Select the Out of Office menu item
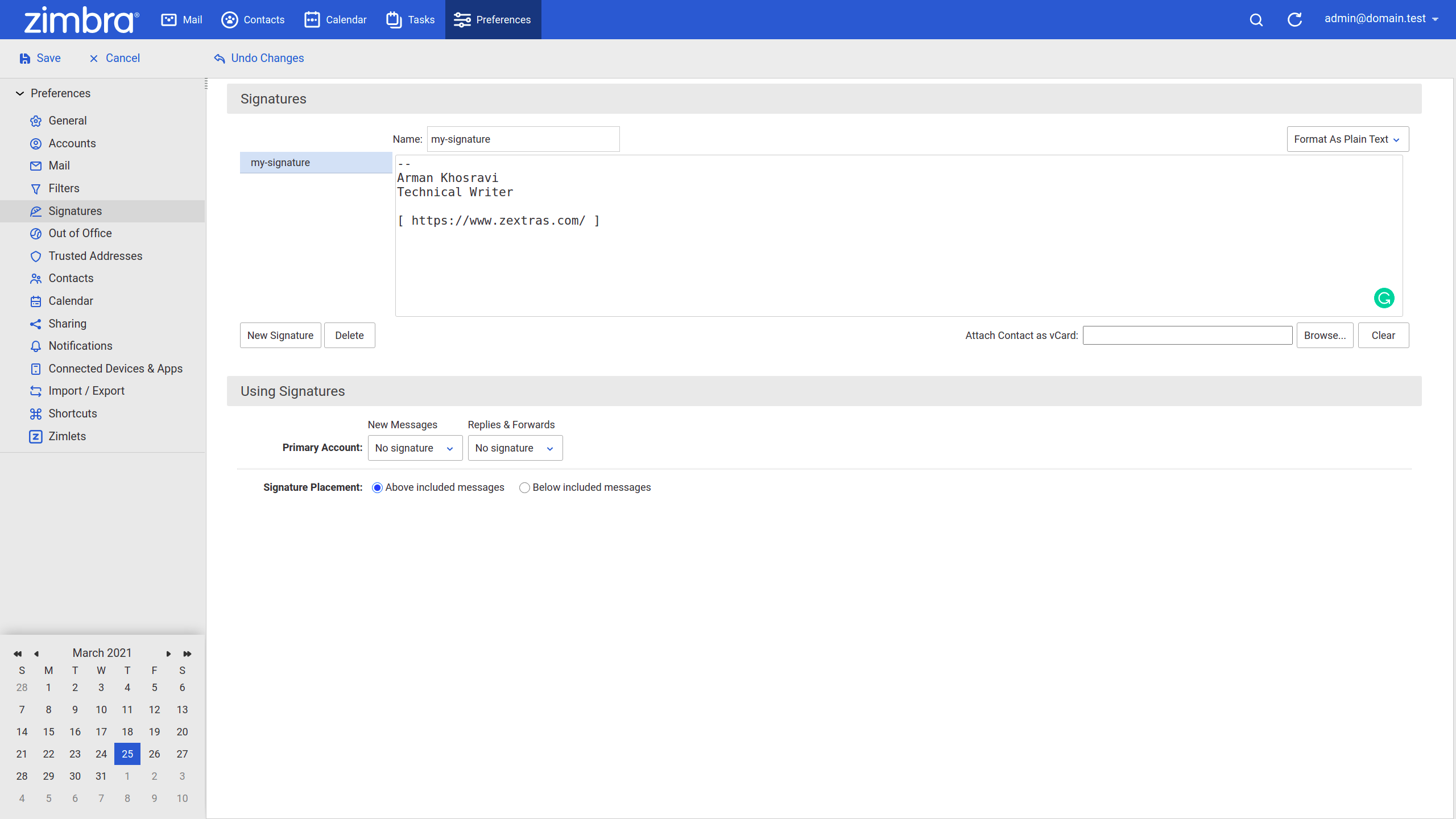1456x819 pixels. 79,233
